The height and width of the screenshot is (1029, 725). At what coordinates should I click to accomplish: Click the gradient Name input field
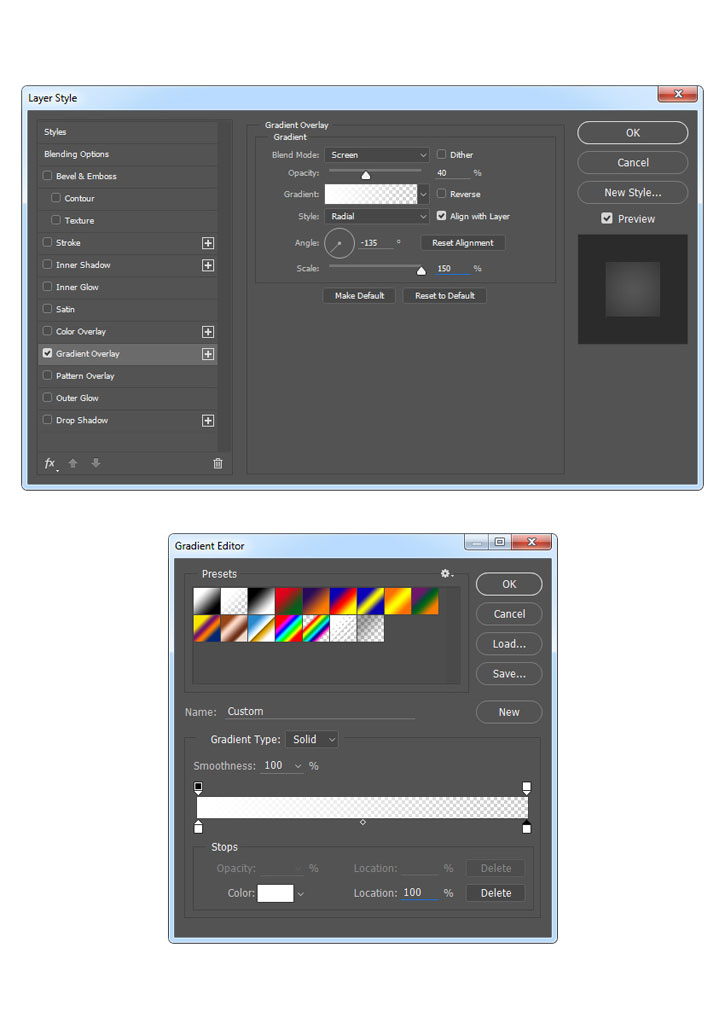tap(320, 712)
